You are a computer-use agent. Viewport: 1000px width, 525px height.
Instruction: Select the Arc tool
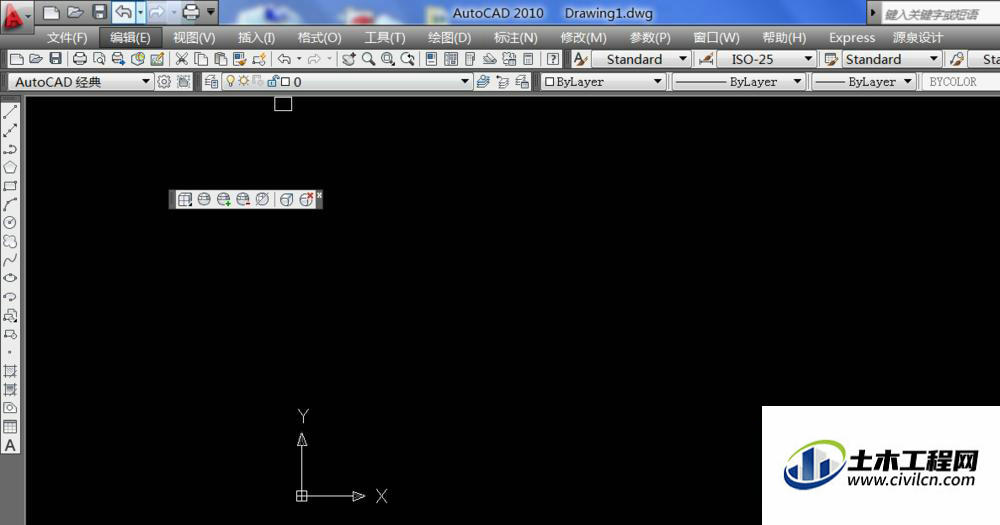(10, 205)
